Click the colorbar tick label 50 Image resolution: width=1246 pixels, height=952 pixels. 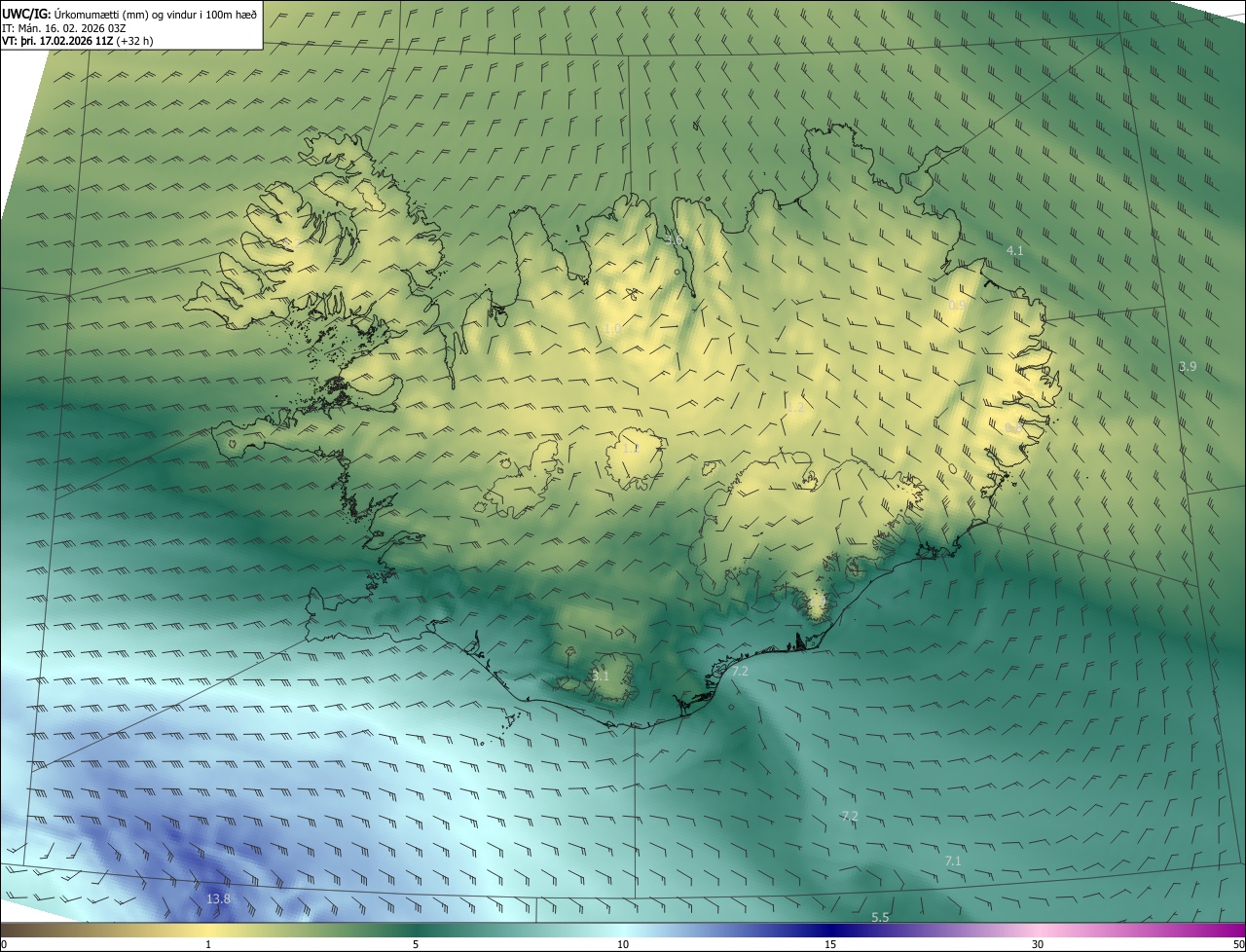[x=1239, y=945]
